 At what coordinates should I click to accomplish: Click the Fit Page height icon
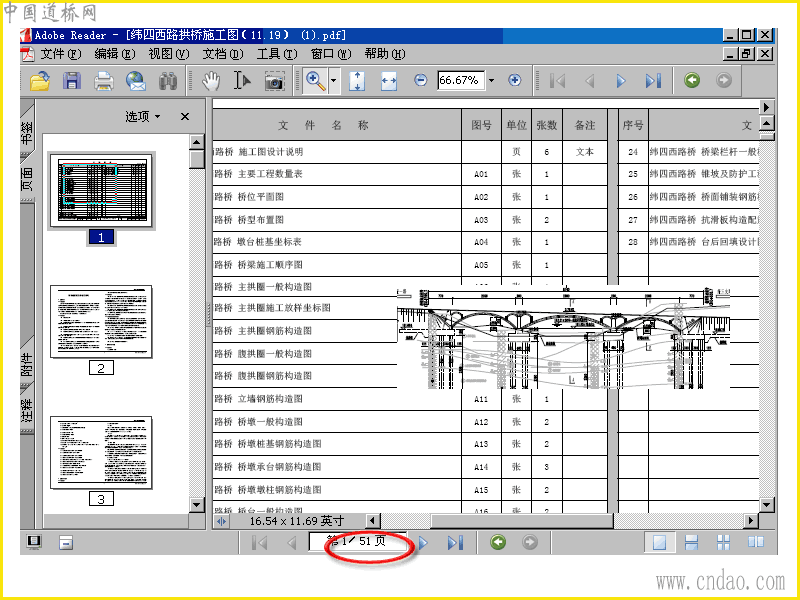pos(357,81)
